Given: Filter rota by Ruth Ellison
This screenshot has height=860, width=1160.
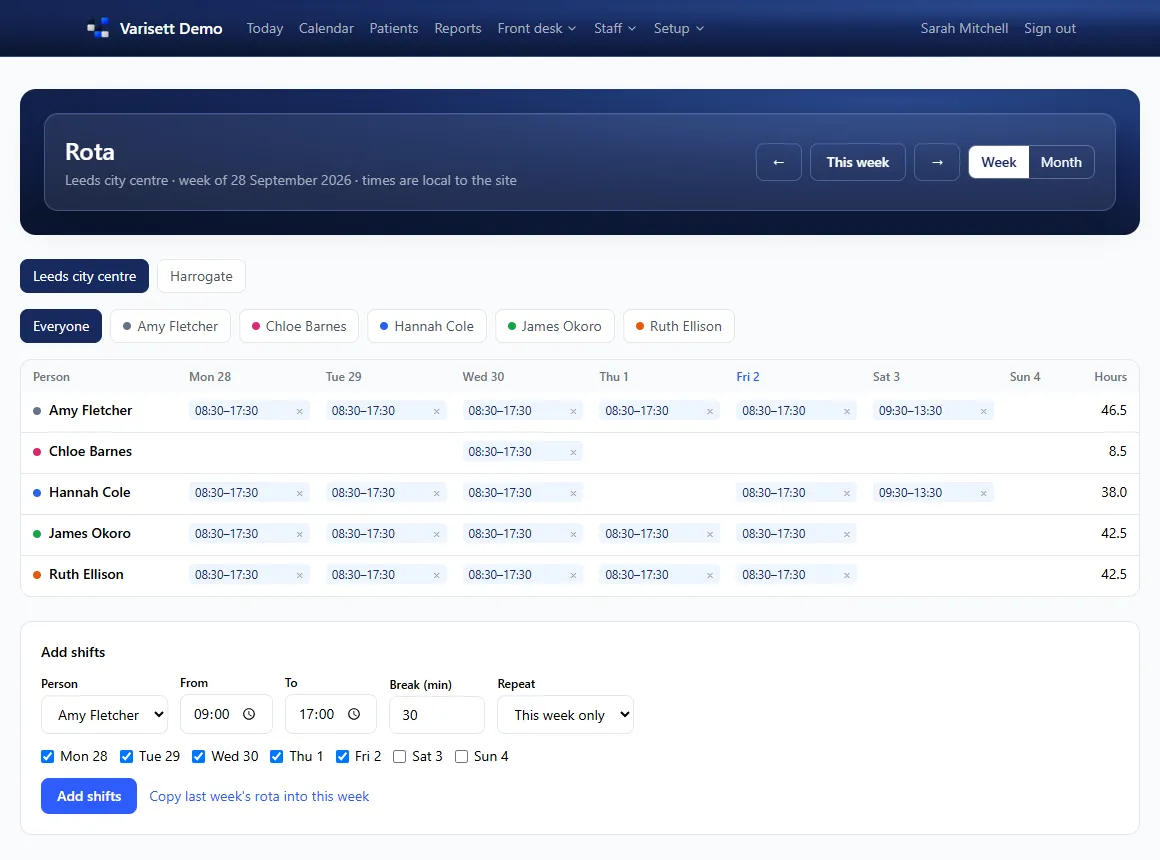Looking at the screenshot, I should pyautogui.click(x=679, y=326).
